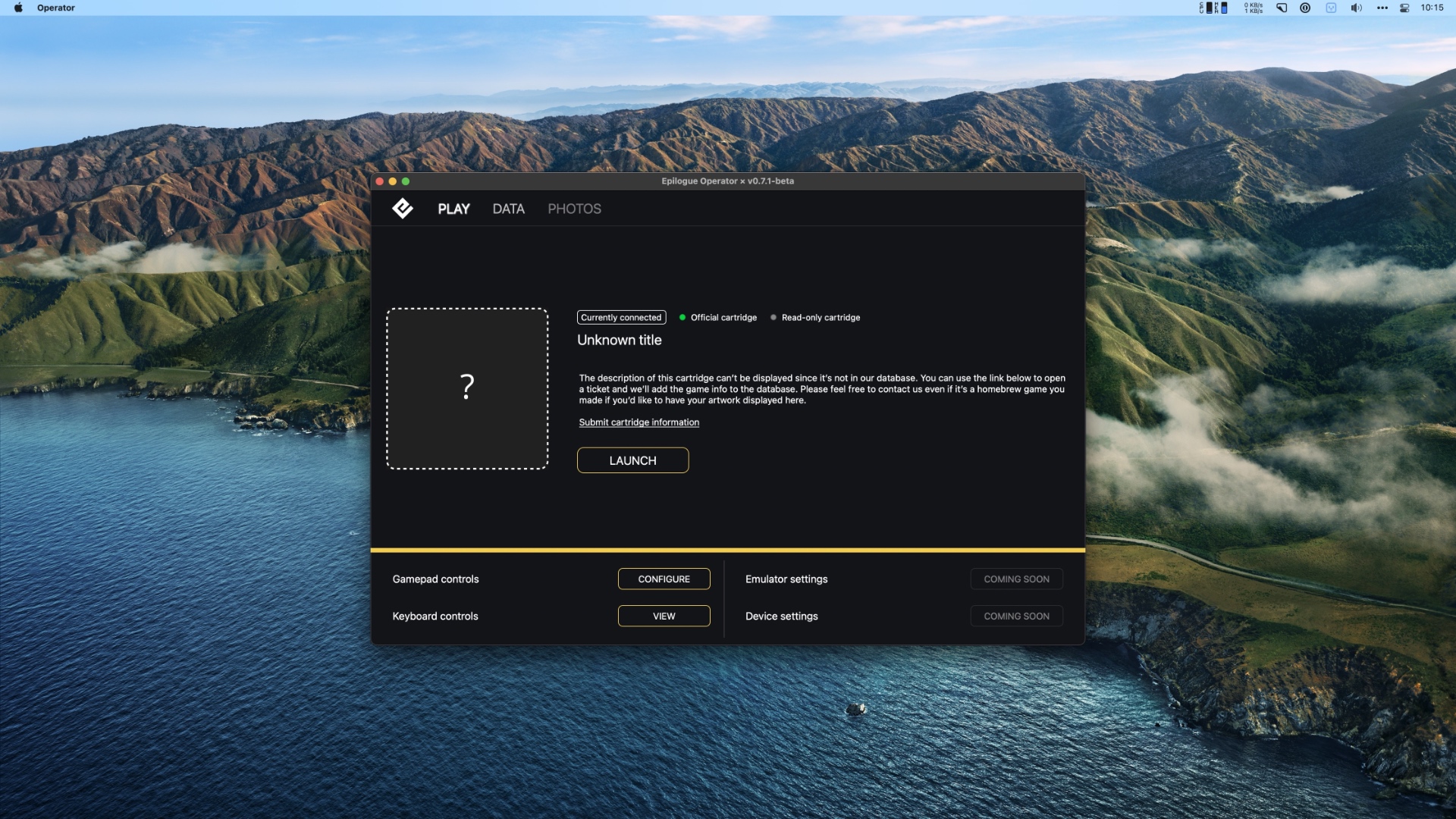Click the Read-only cartridge indicator
This screenshot has width=1456, height=819.
pos(815,318)
